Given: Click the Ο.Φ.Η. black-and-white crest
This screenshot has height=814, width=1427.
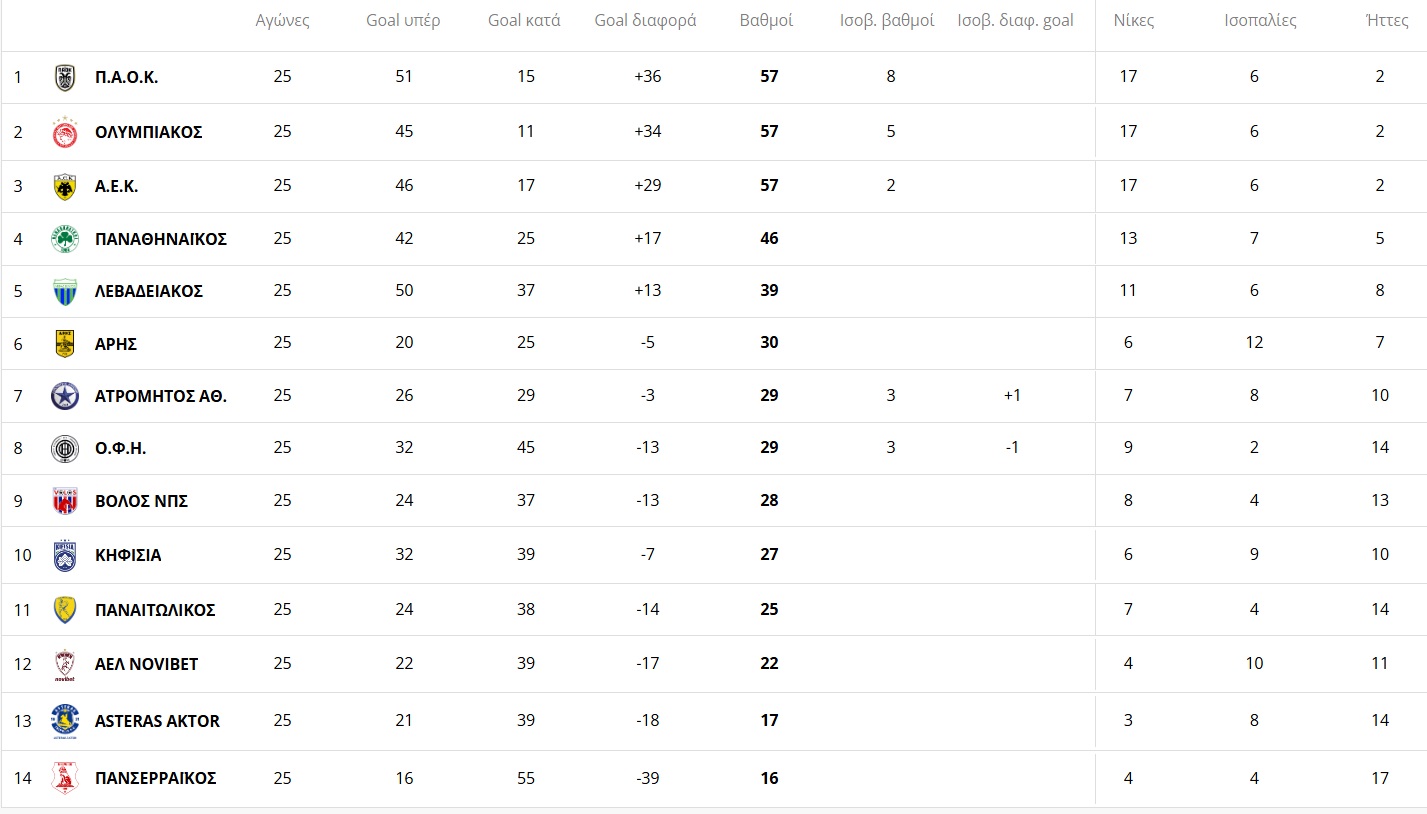Looking at the screenshot, I should [65, 449].
